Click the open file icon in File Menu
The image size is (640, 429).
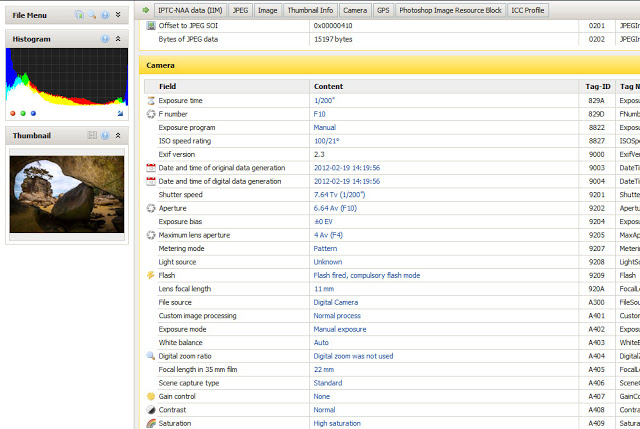[79, 15]
